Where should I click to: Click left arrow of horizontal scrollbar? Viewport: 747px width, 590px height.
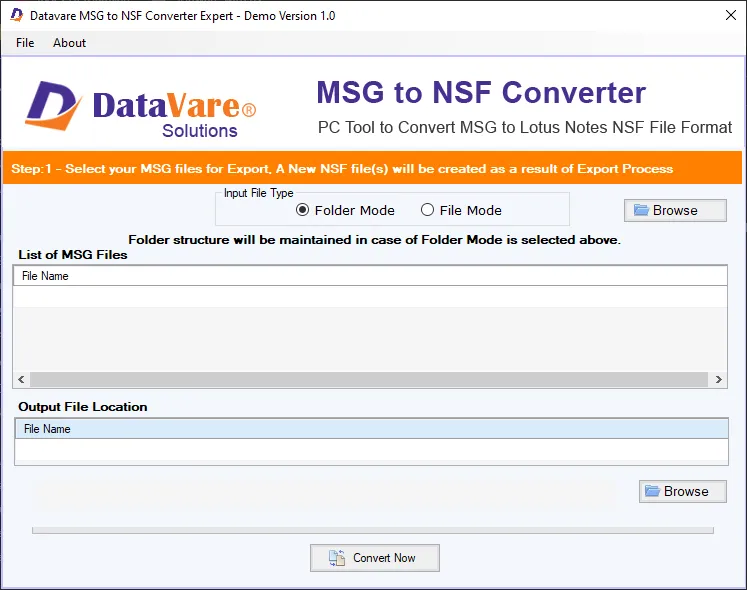(x=21, y=379)
